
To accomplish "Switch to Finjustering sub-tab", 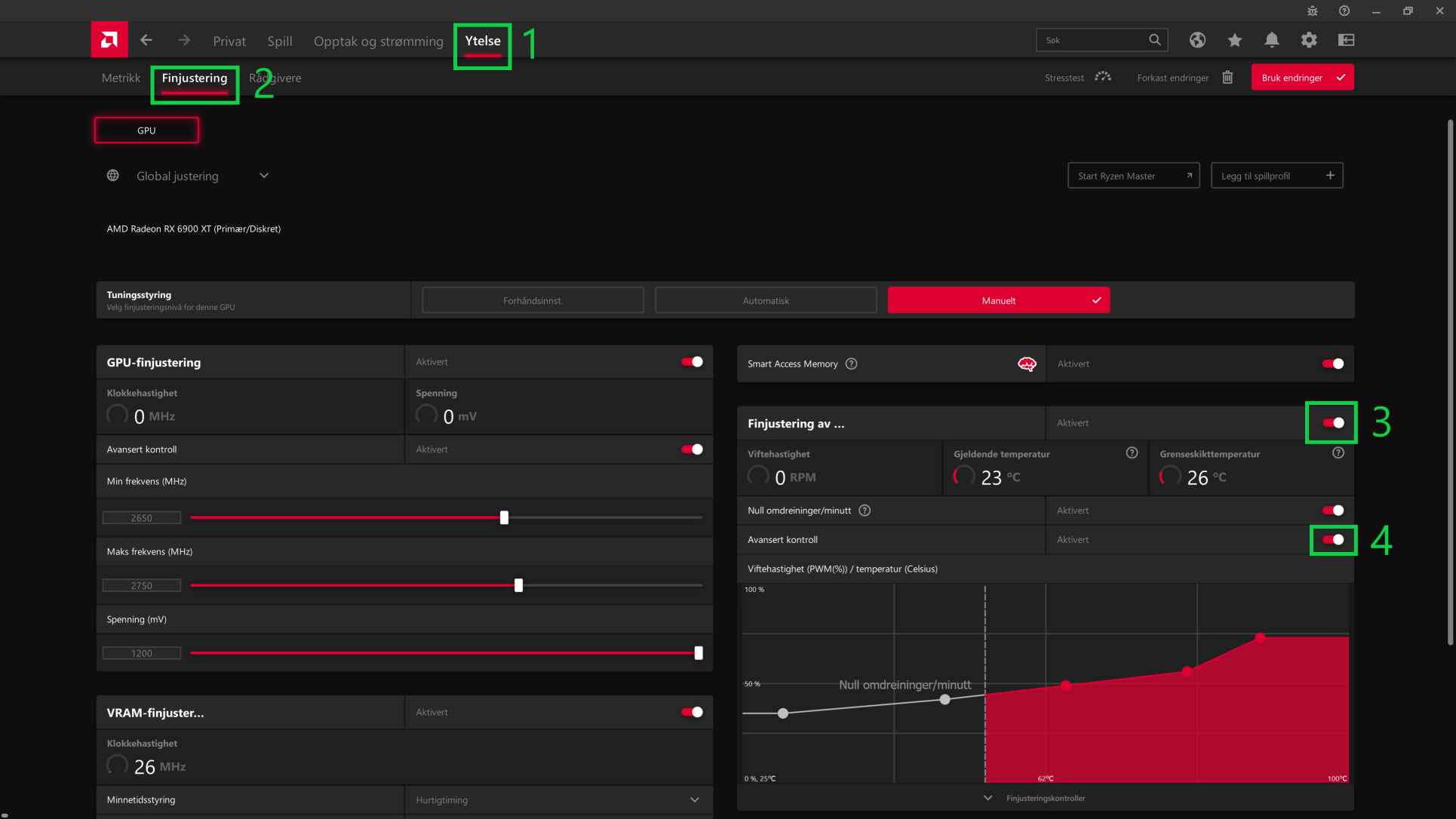I will point(195,78).
